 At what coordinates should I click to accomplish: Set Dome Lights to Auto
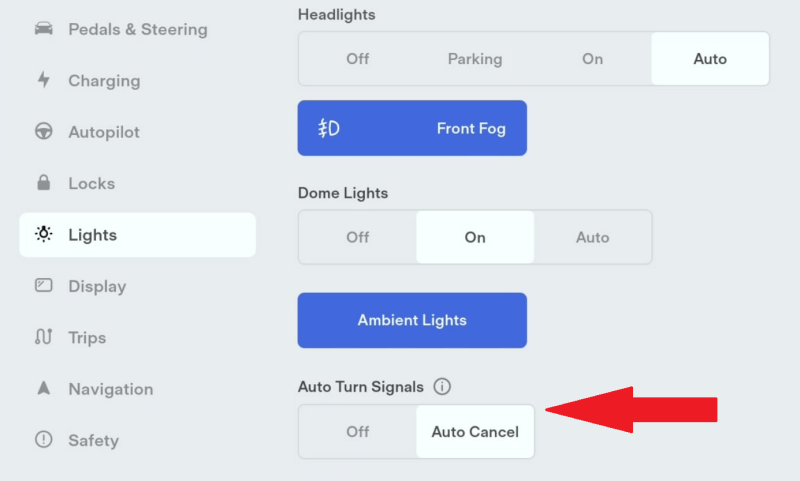(x=592, y=237)
